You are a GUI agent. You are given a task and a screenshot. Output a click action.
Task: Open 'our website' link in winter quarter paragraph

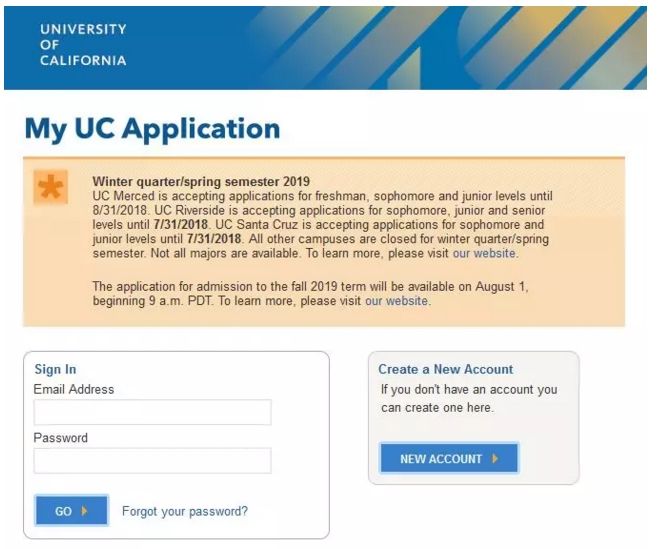[x=484, y=254]
